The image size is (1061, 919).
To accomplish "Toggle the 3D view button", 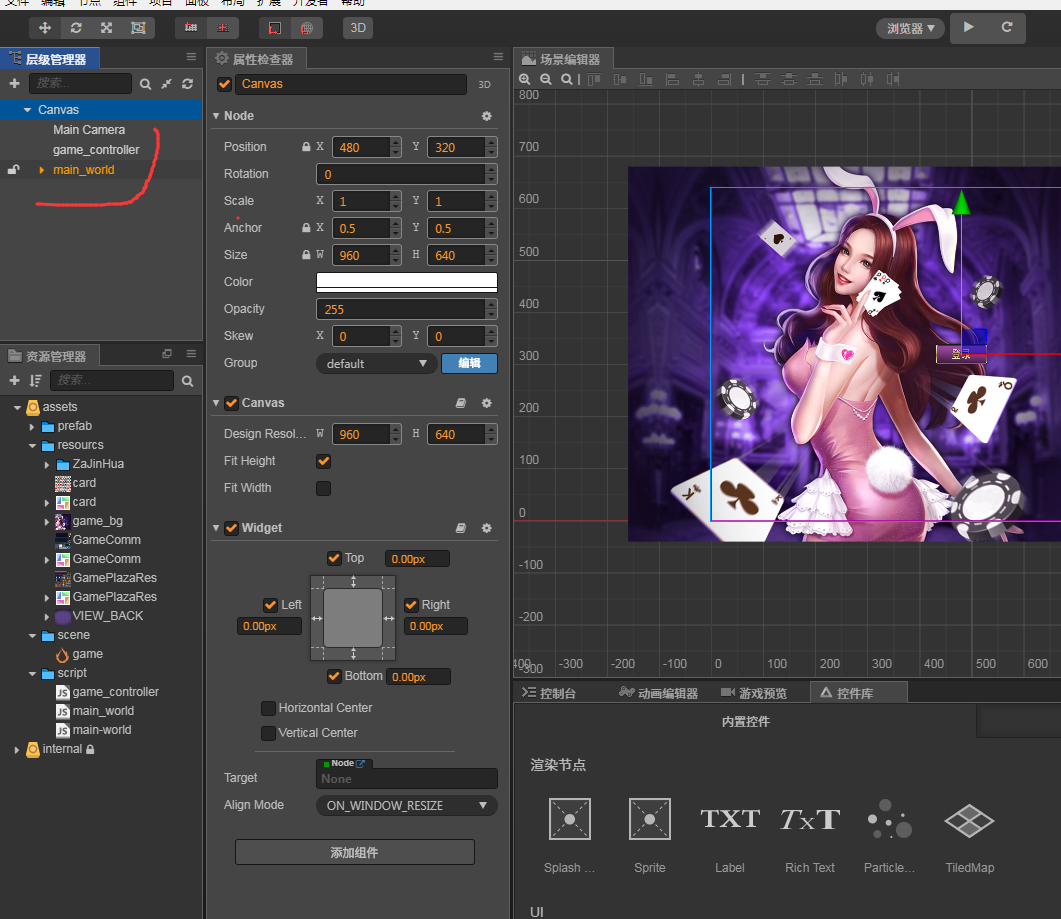I will pos(358,28).
